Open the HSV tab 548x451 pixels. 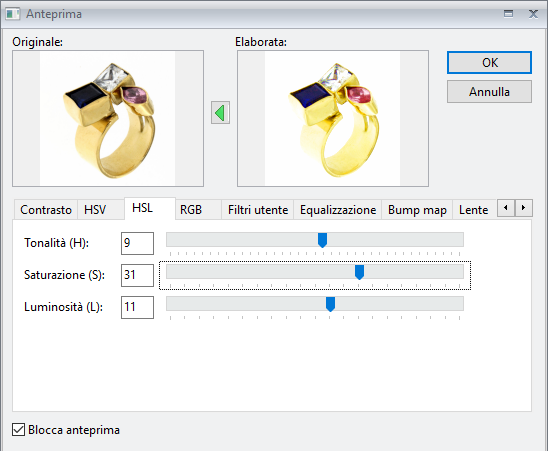click(x=95, y=210)
